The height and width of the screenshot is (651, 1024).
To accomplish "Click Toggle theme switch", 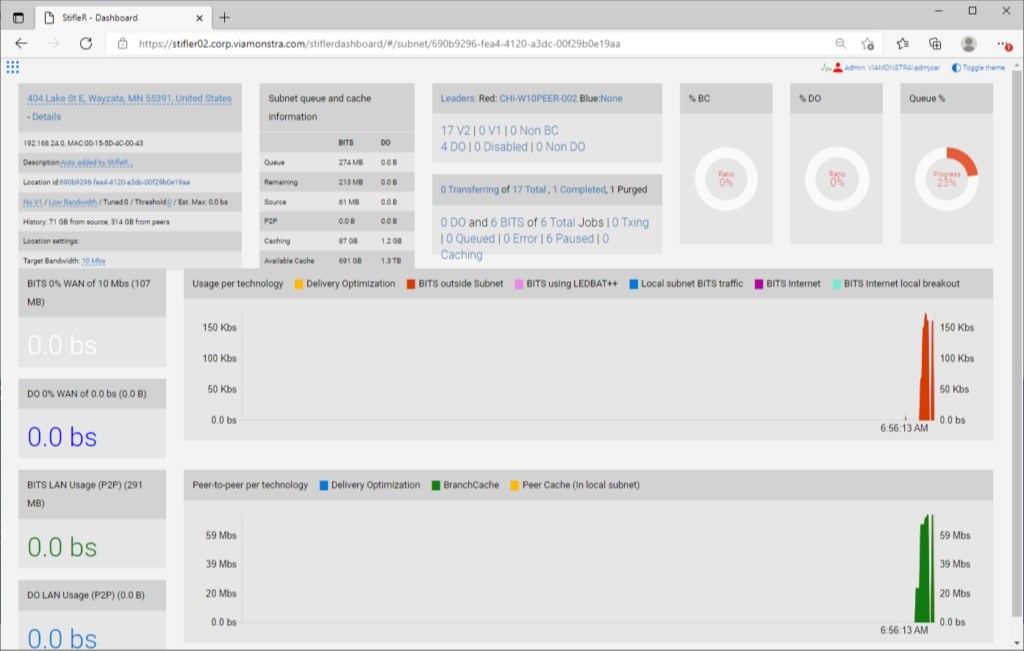I will (x=978, y=68).
